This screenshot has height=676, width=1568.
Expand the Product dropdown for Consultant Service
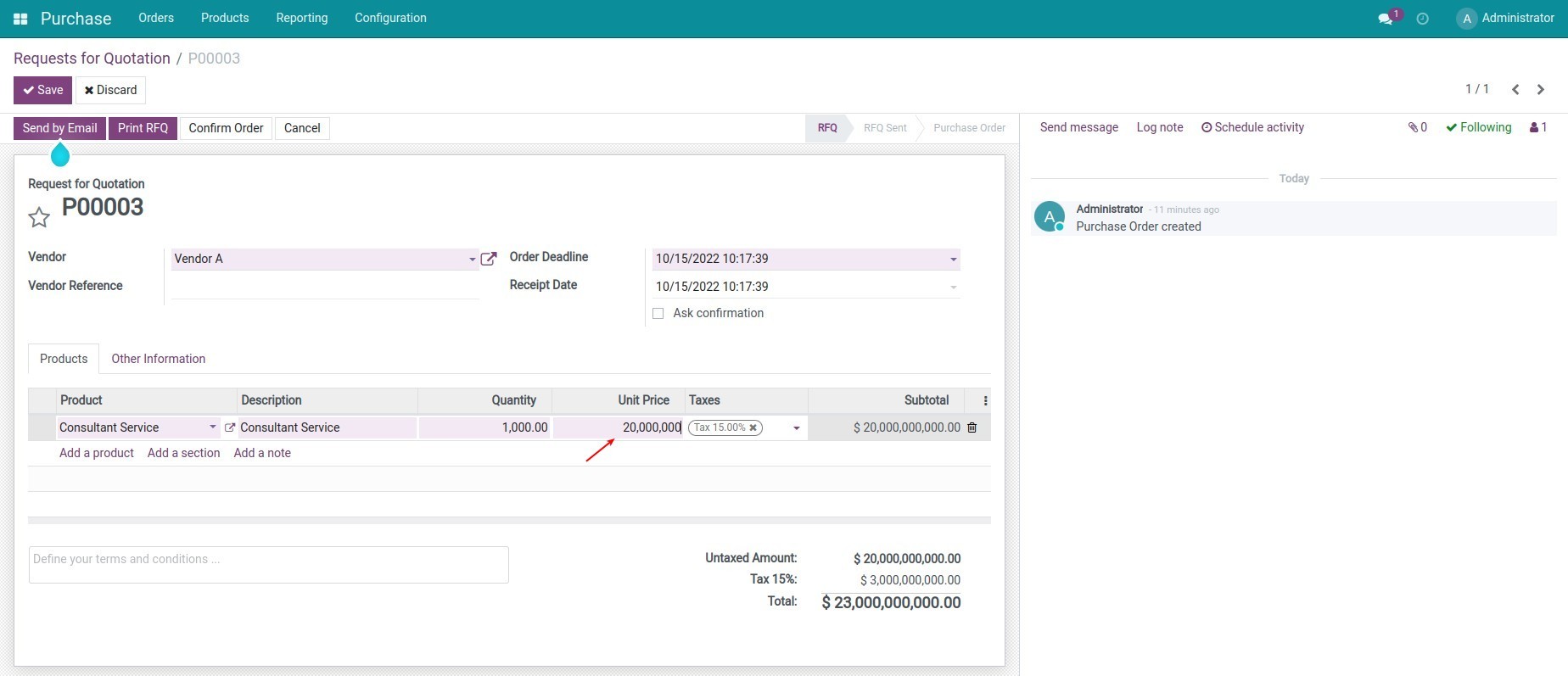(x=212, y=427)
